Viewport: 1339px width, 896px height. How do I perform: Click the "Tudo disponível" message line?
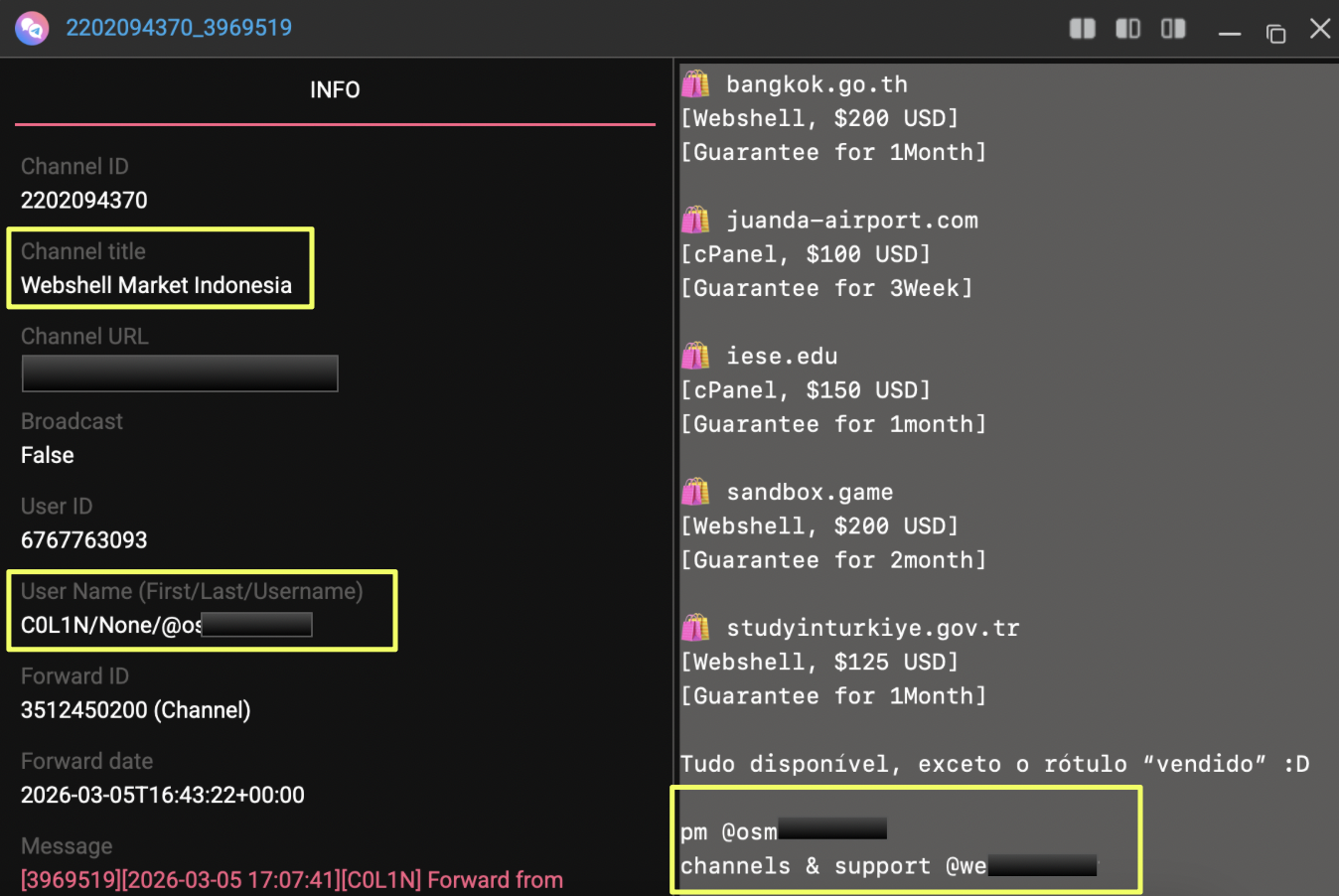[995, 764]
